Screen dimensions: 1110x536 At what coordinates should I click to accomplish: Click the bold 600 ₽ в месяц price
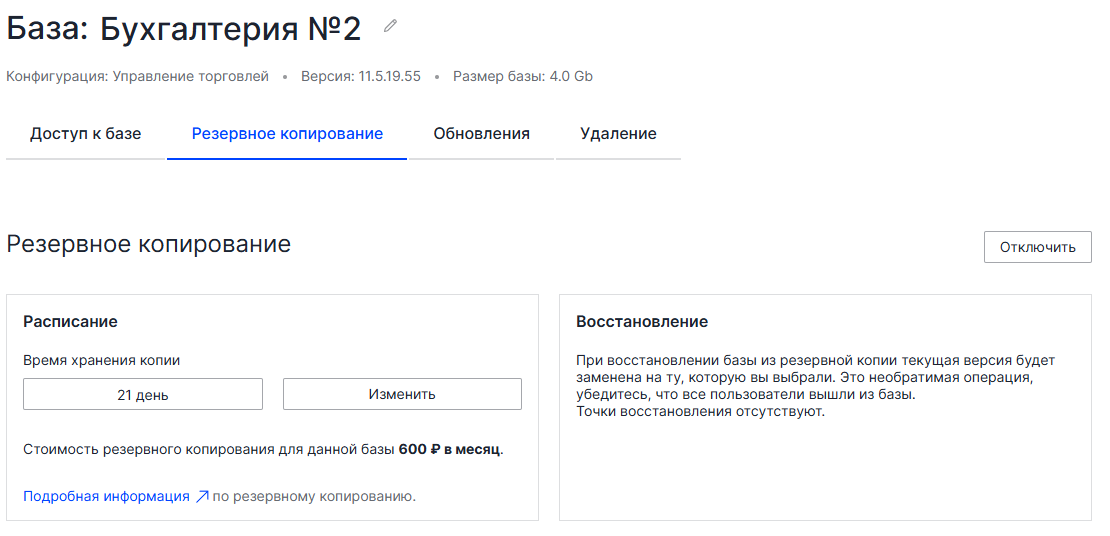450,450
